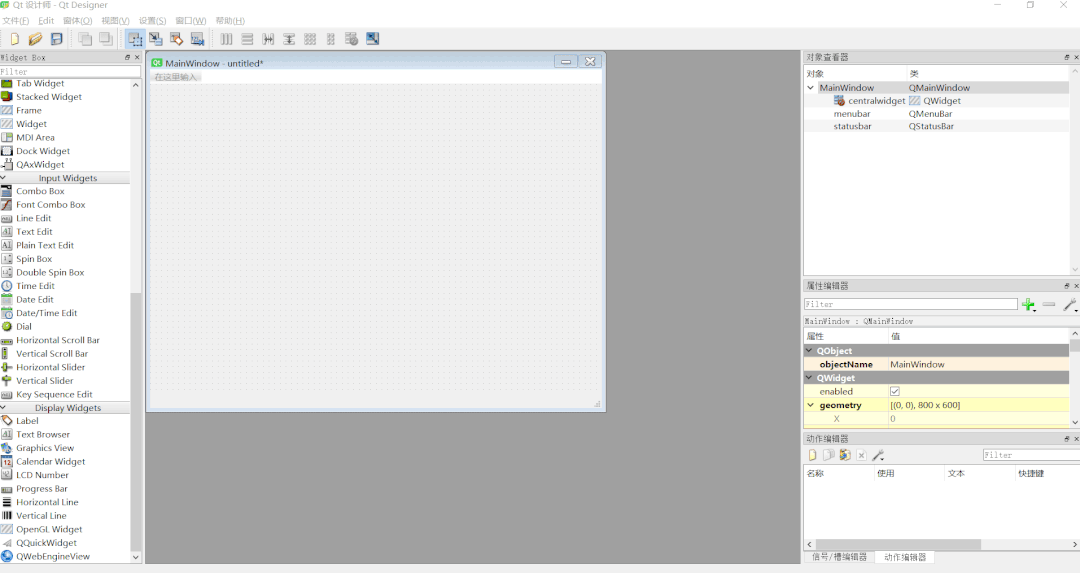
Task: Collapse the Input Widgets category
Action: [4, 178]
